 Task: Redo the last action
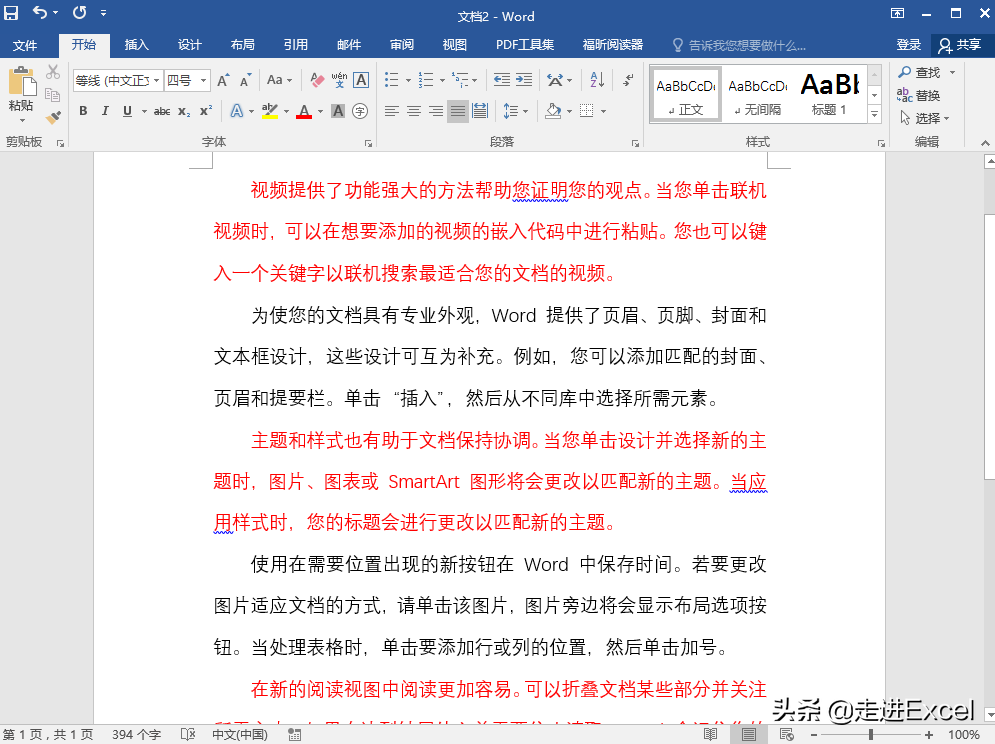click(79, 12)
